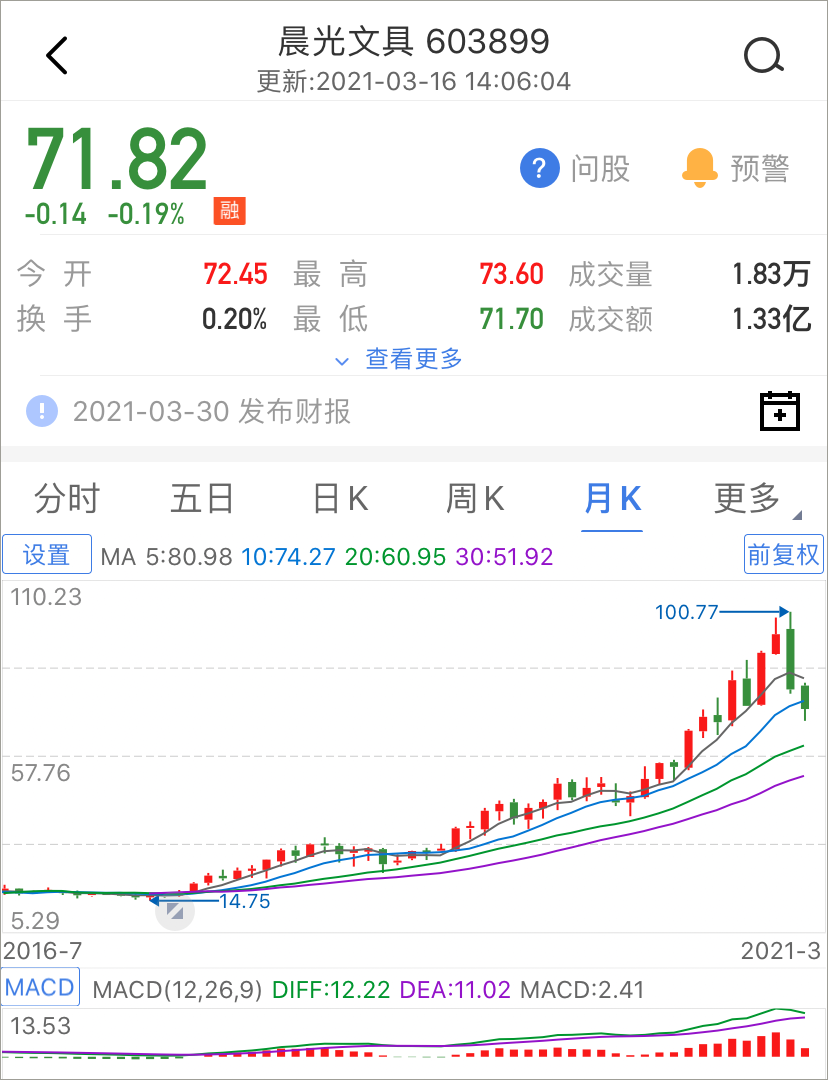Open the calendar add-event icon
828x1080 pixels.
tap(780, 411)
